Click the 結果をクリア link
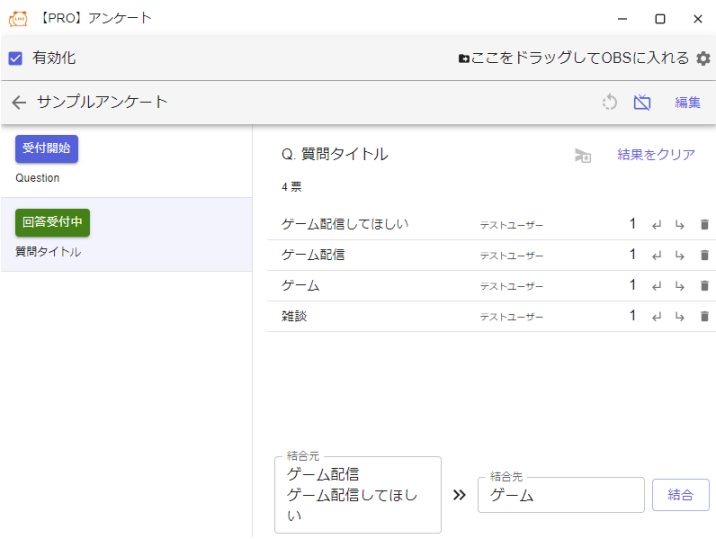 655,155
